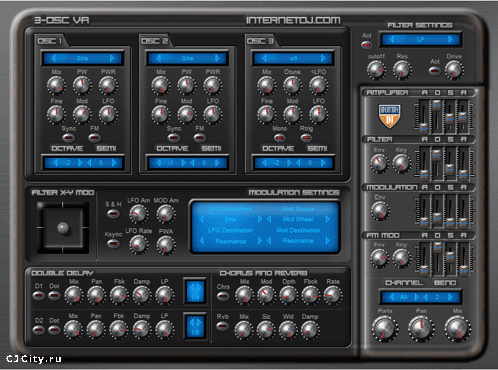Increase OSC 2 semi arrow
This screenshot has height=370, width=498.
click(217, 163)
